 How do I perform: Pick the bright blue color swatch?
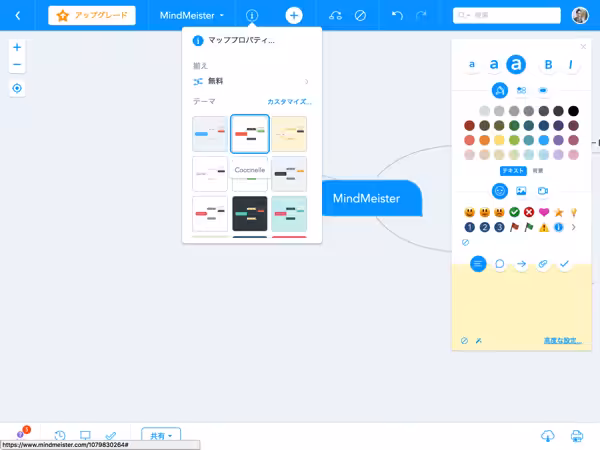pyautogui.click(x=543, y=140)
